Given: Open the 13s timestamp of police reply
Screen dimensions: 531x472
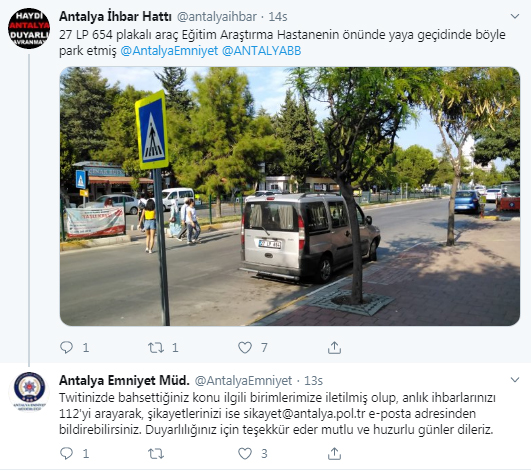Looking at the screenshot, I should click(313, 381).
